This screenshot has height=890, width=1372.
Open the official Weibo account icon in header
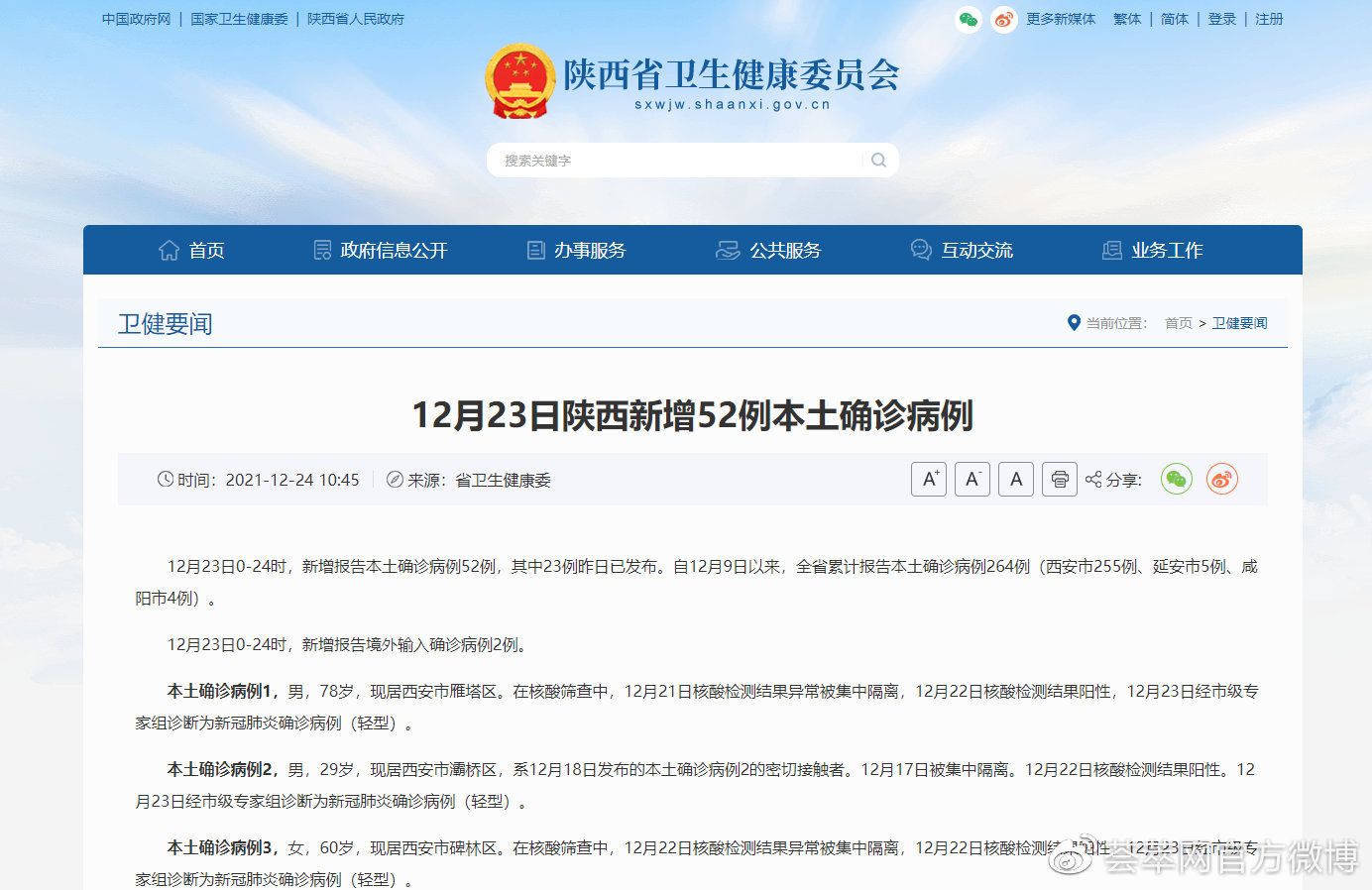tap(1003, 19)
